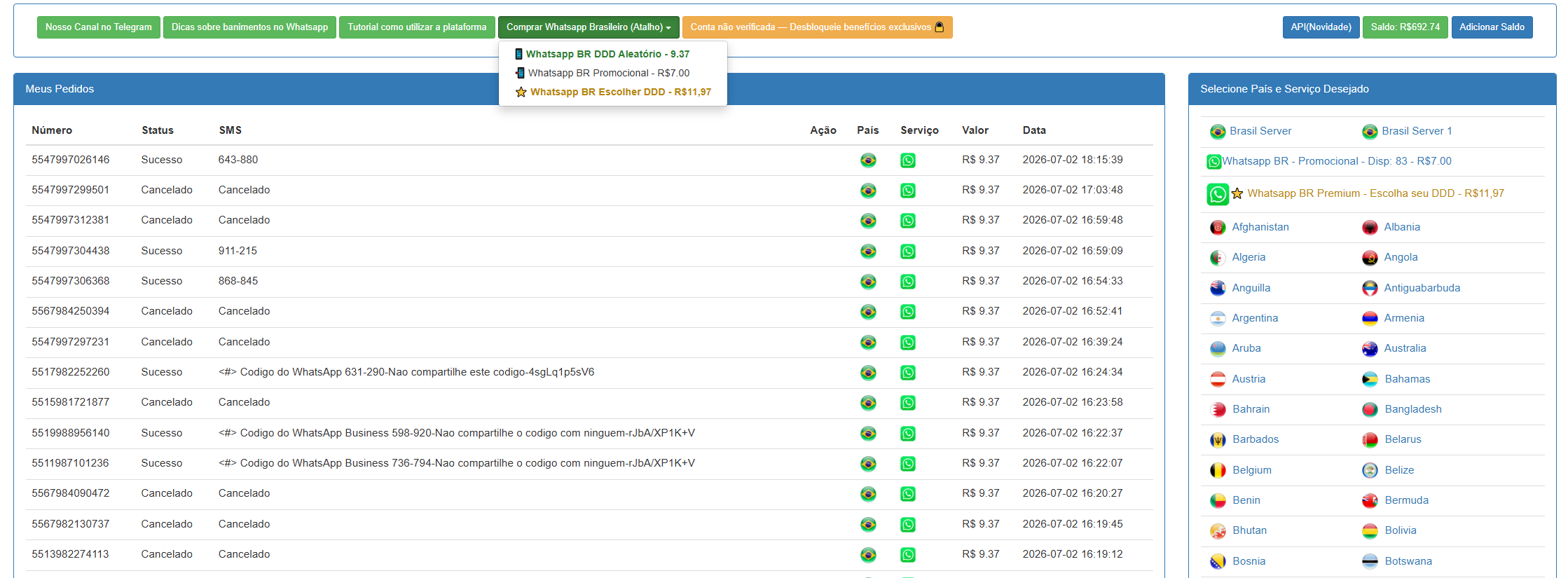Click Adicionar Saldo button

coord(1492,27)
